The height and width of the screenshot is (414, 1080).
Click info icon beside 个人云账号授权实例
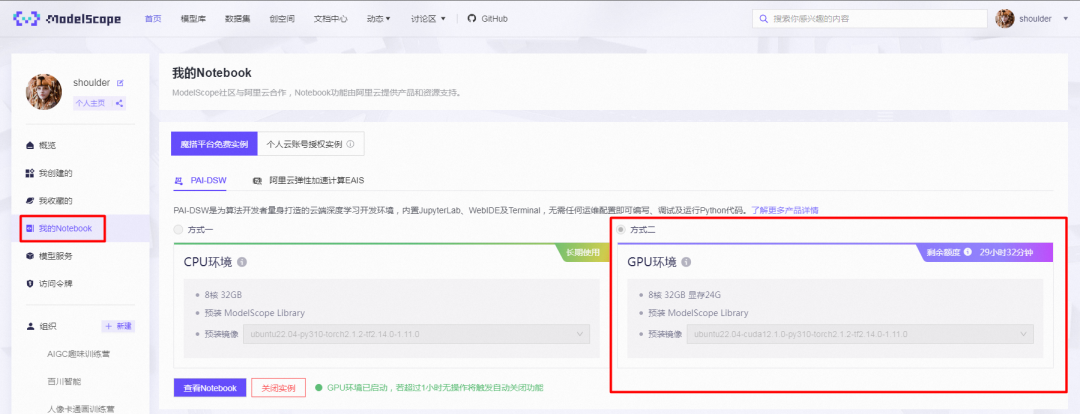pos(351,144)
